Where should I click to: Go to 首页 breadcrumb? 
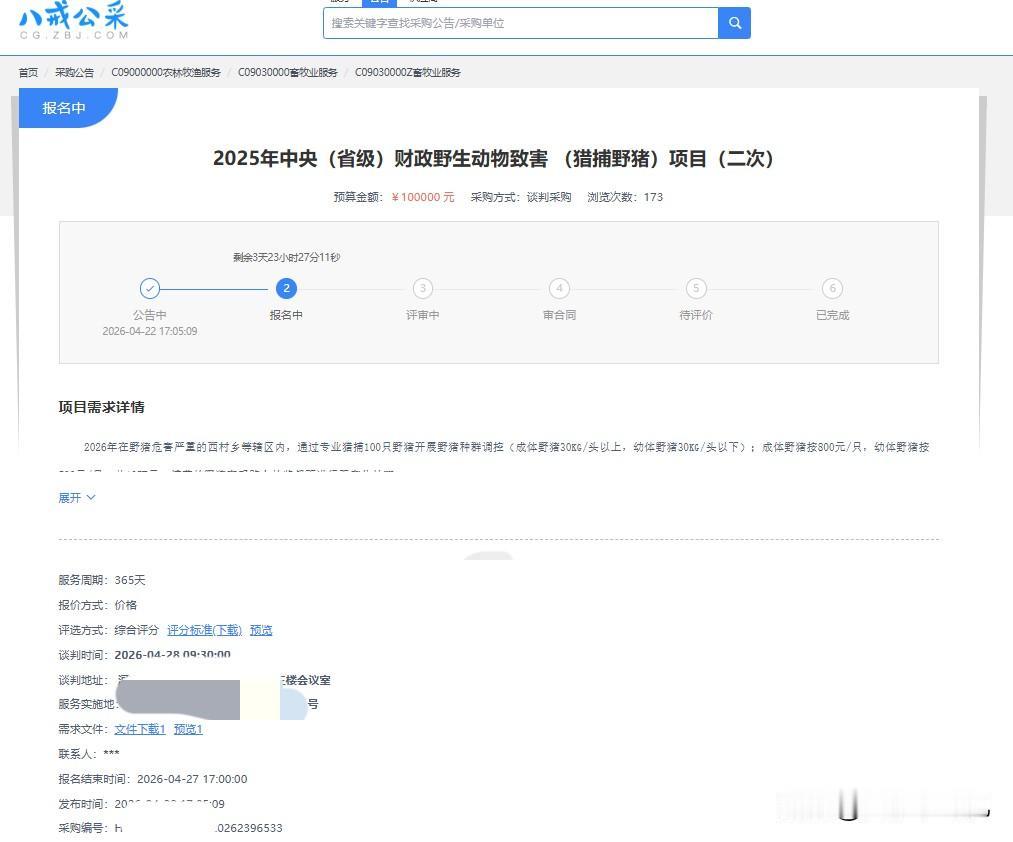click(x=28, y=72)
